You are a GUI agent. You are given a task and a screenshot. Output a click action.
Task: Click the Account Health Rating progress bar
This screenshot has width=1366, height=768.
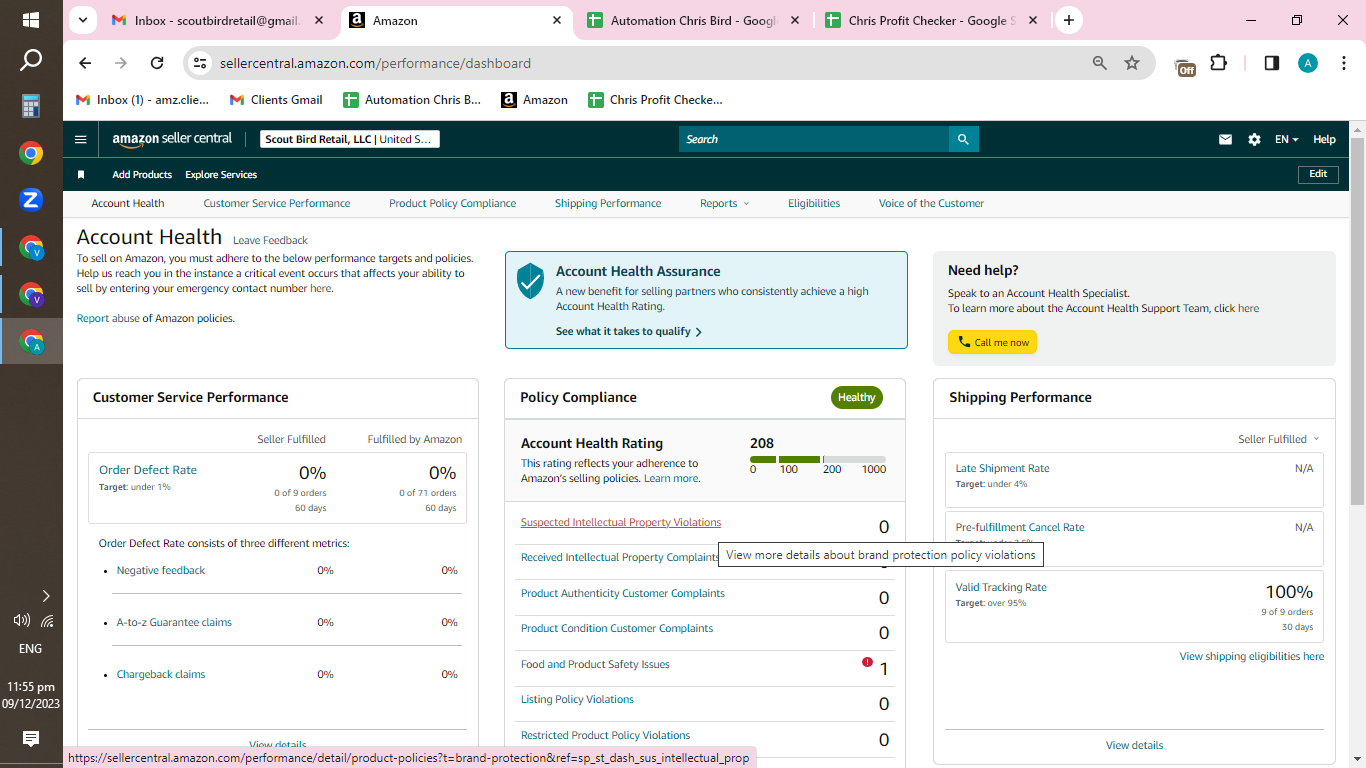818,459
